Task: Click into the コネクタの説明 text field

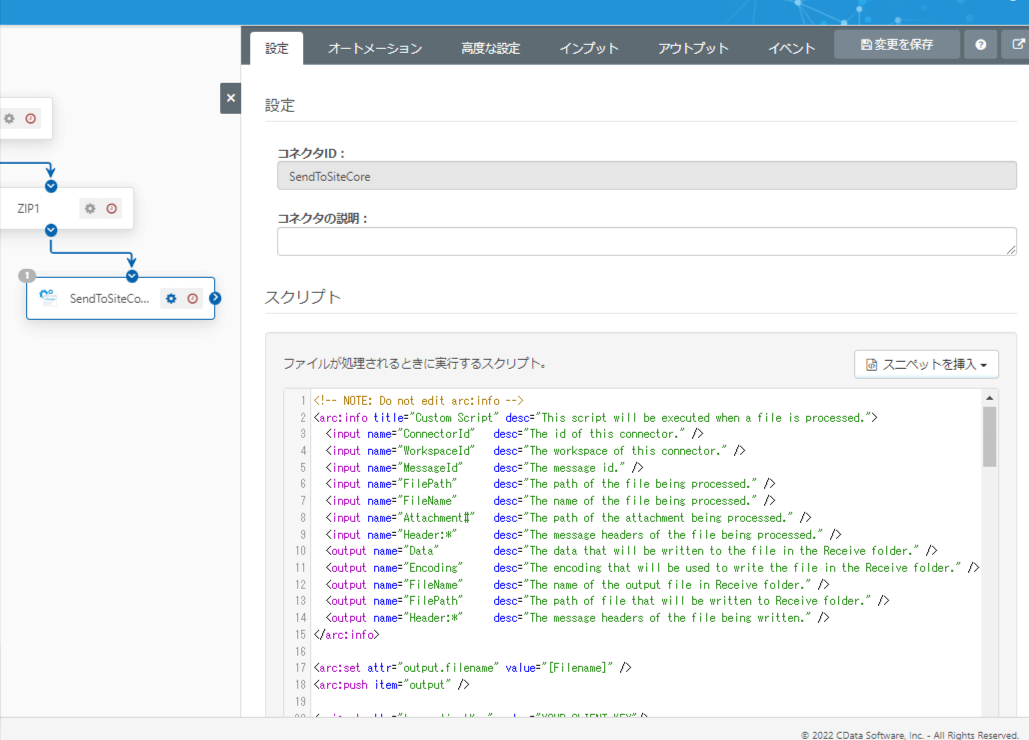Action: coord(646,241)
